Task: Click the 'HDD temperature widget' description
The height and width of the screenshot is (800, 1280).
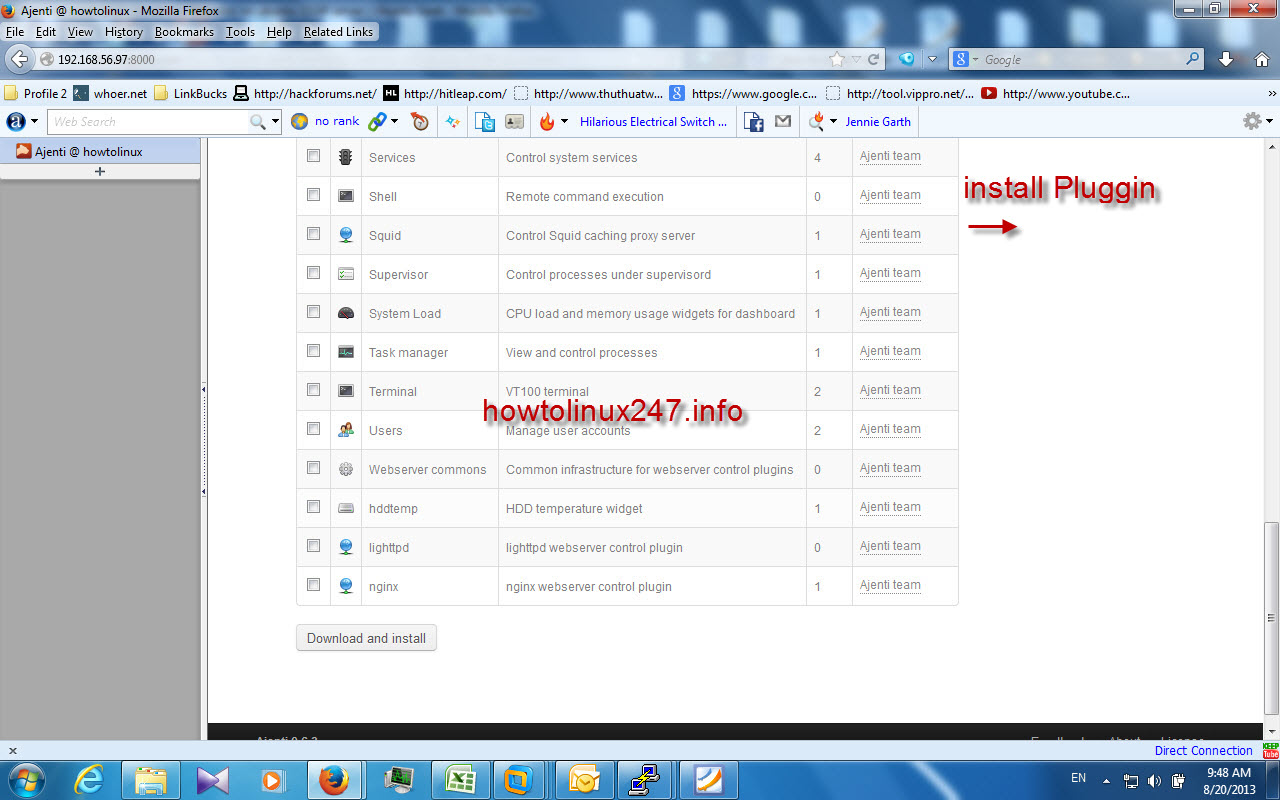Action: click(574, 509)
